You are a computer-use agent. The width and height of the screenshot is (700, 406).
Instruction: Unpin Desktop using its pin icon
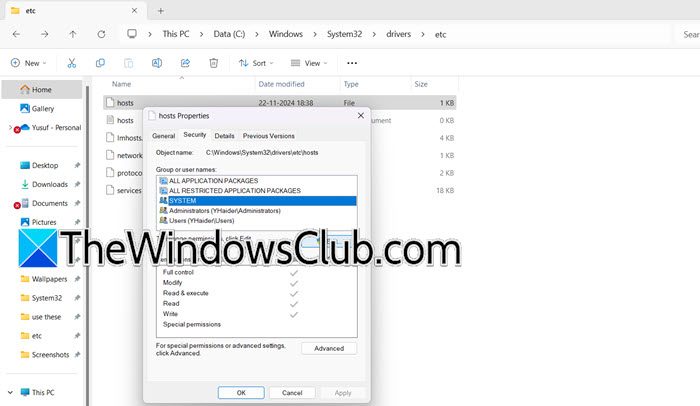77,165
